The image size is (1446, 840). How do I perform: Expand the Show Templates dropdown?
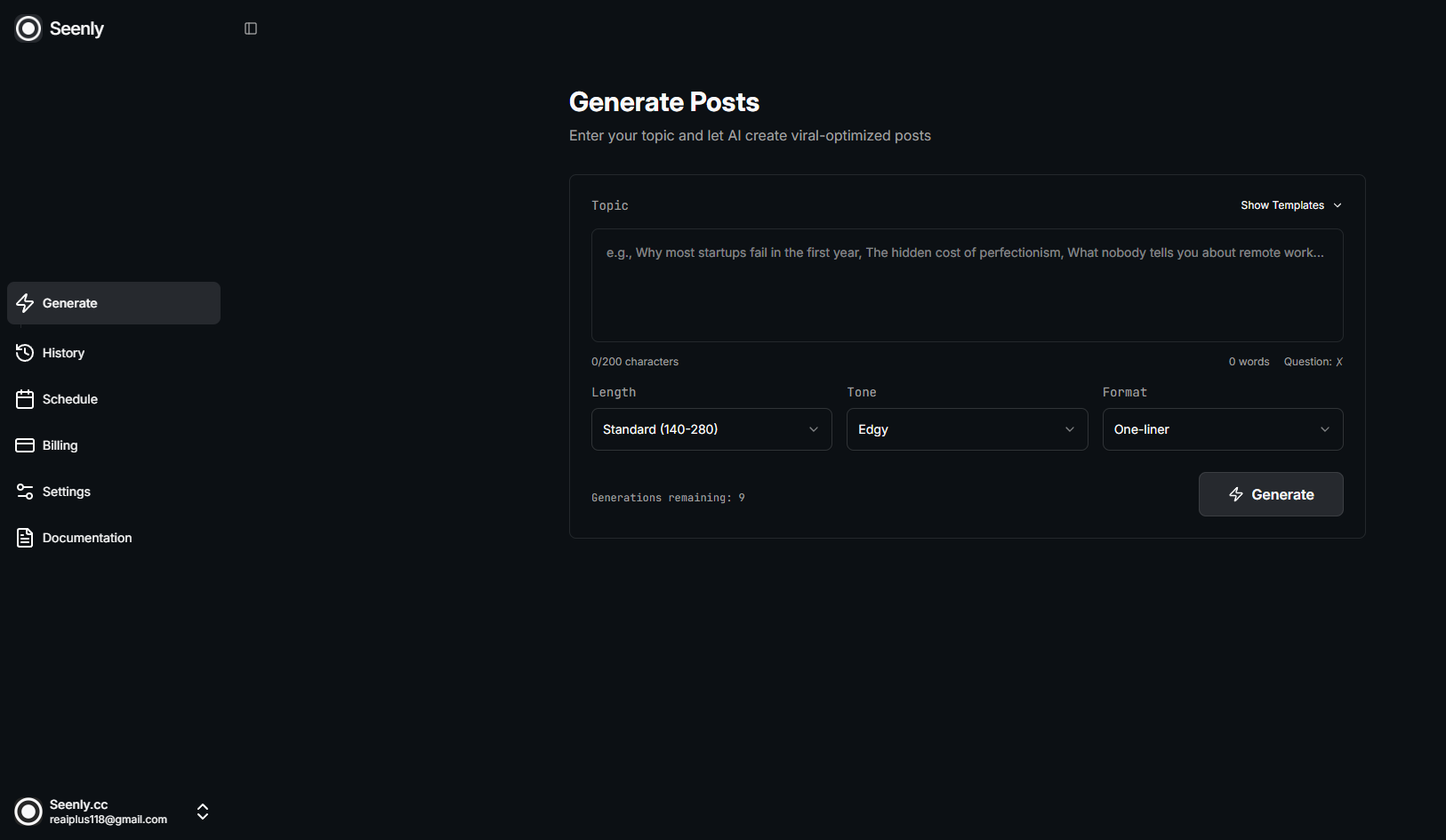(1290, 204)
